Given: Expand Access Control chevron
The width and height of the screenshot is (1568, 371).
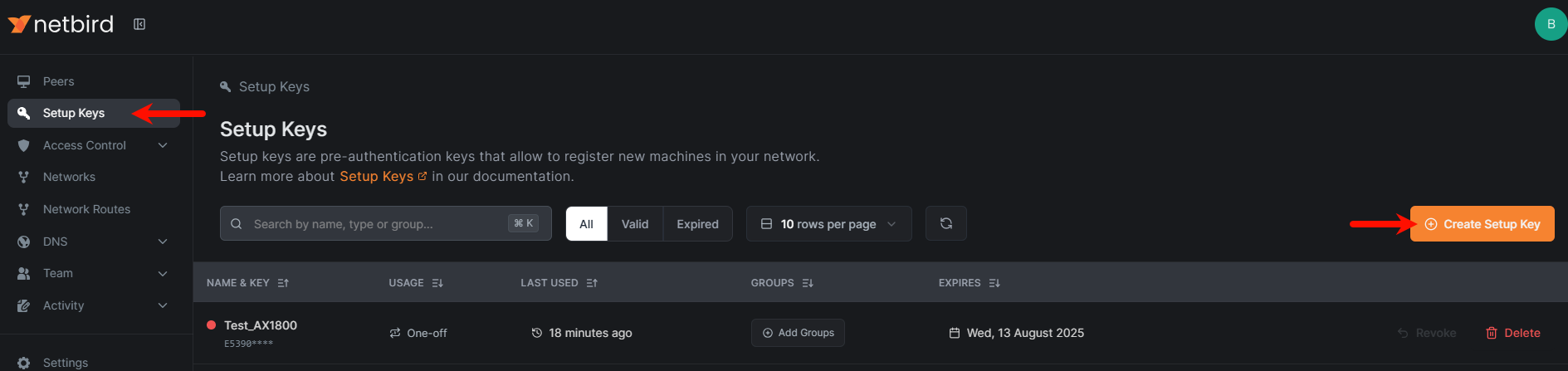Looking at the screenshot, I should (163, 145).
